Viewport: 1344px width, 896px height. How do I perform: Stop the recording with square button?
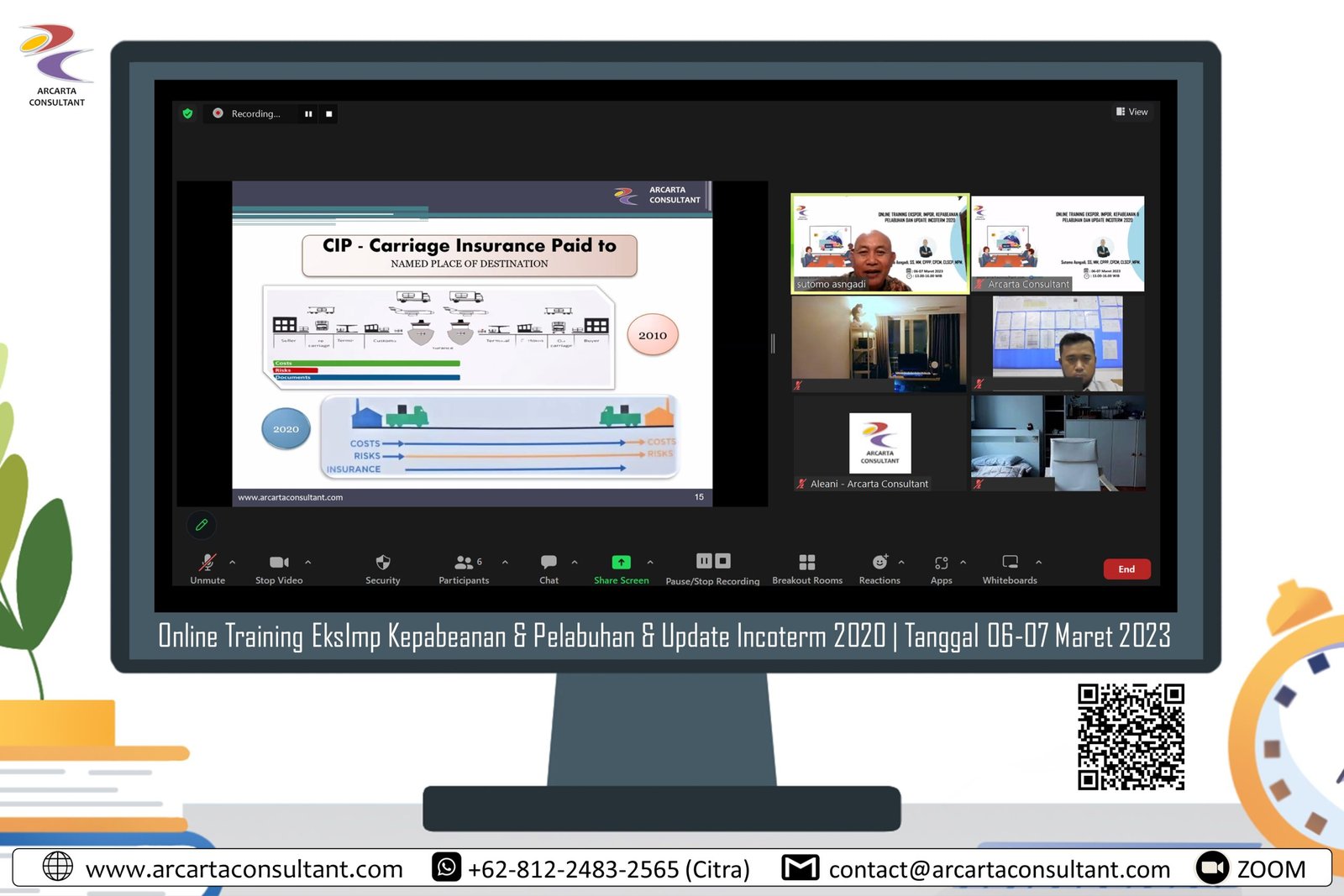pyautogui.click(x=328, y=113)
